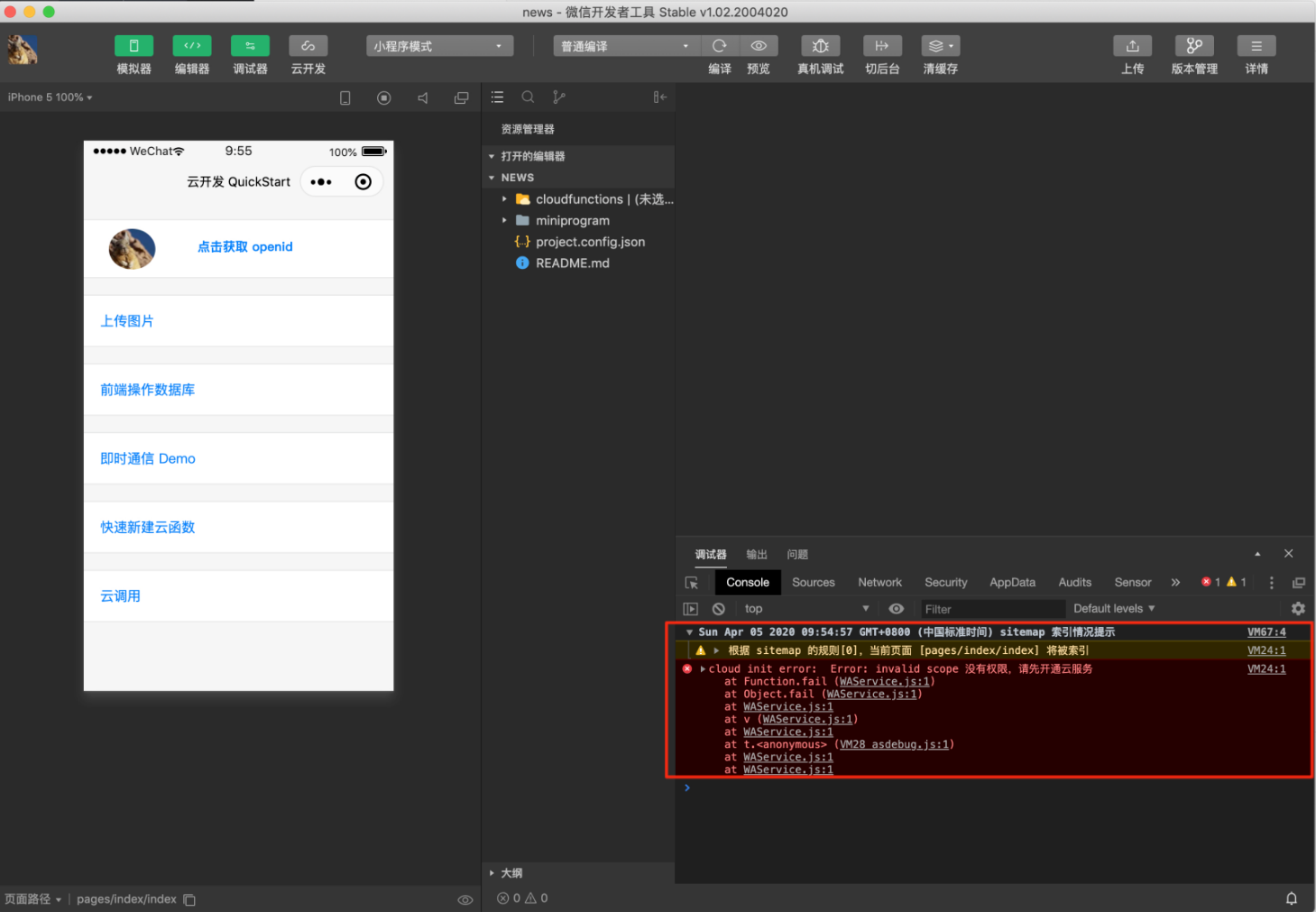Open the top context dropdown

[x=807, y=609]
